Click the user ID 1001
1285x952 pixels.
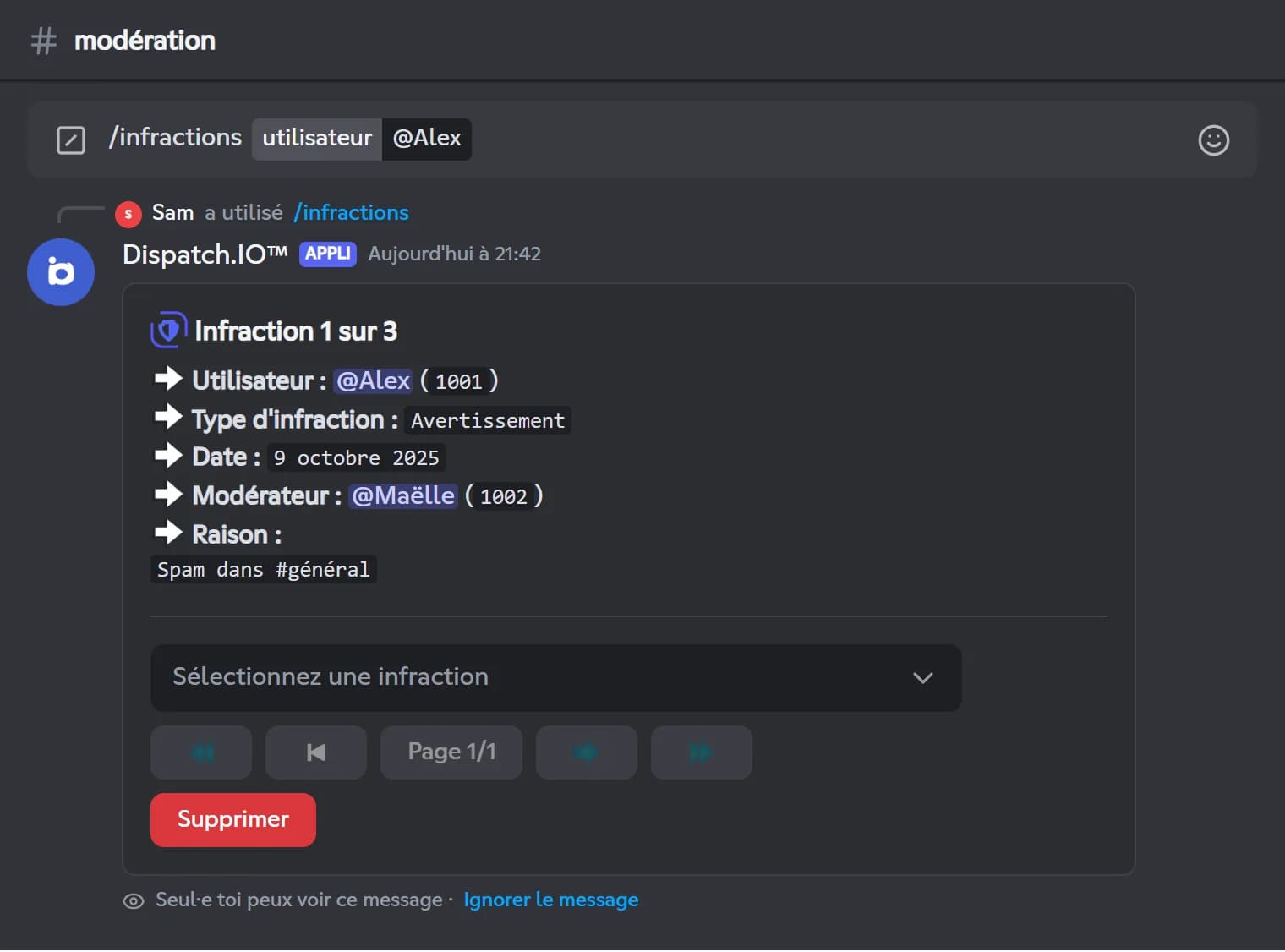(459, 382)
